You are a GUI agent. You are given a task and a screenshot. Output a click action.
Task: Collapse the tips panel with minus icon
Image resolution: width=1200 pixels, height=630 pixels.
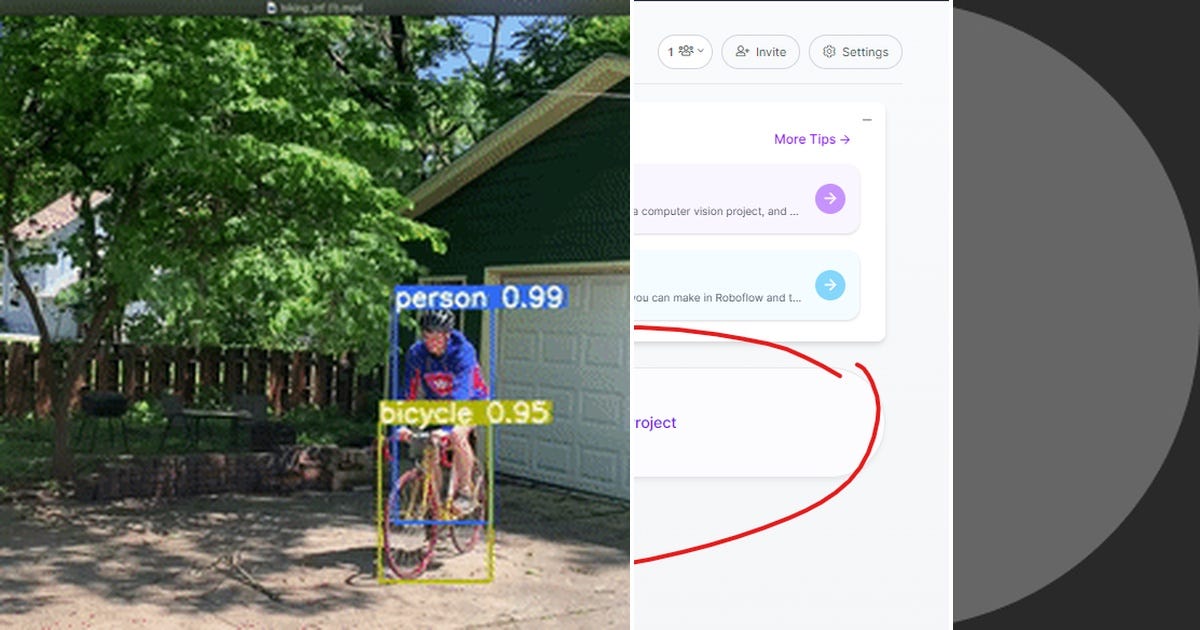867,120
